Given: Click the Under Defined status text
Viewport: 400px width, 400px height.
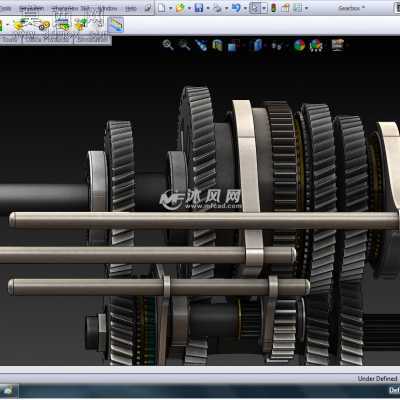Looking at the screenshot, I should click(377, 379).
